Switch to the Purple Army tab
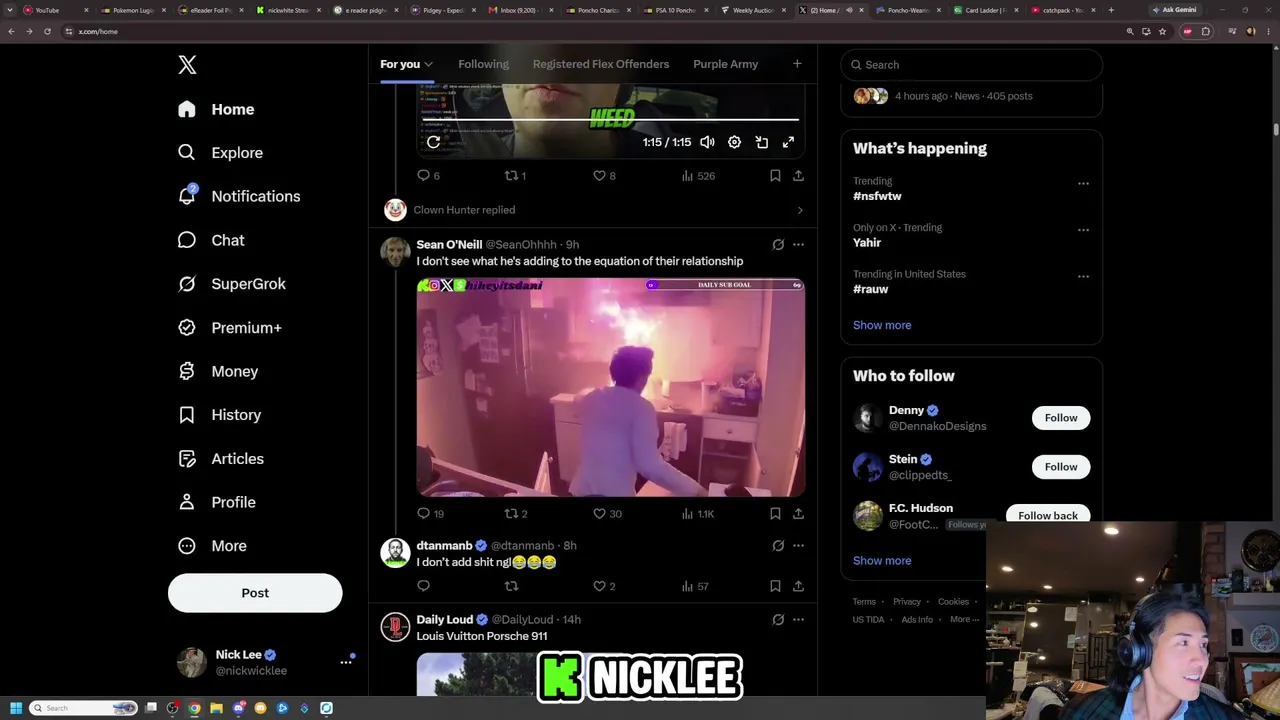The height and width of the screenshot is (720, 1280). point(725,64)
